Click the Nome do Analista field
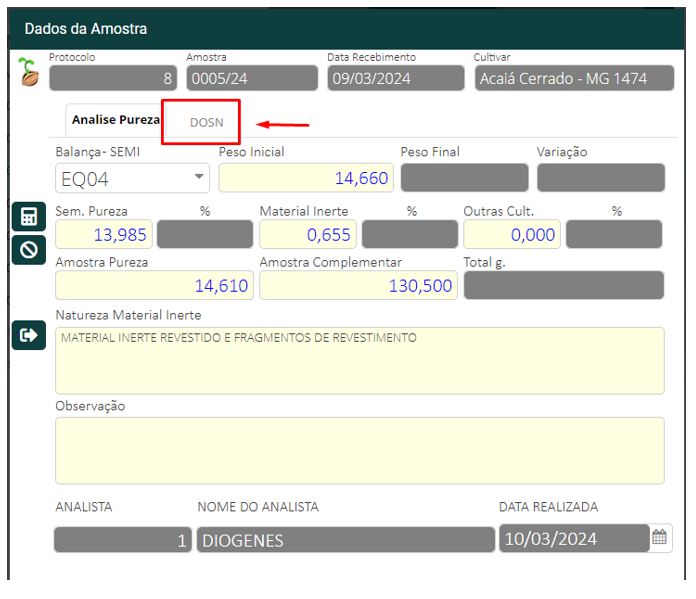 tap(345, 540)
